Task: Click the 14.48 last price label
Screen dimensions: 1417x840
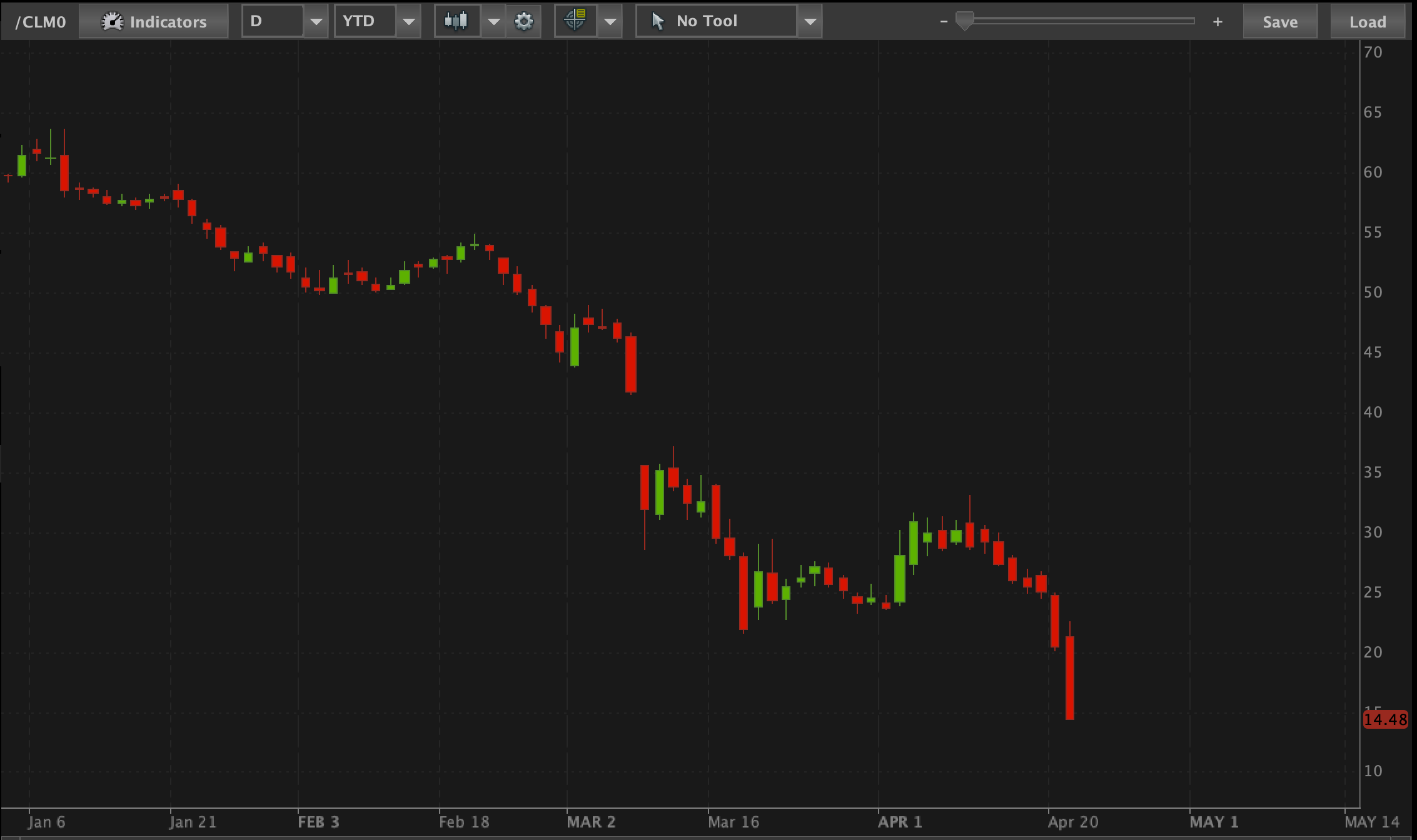Action: (x=1385, y=719)
